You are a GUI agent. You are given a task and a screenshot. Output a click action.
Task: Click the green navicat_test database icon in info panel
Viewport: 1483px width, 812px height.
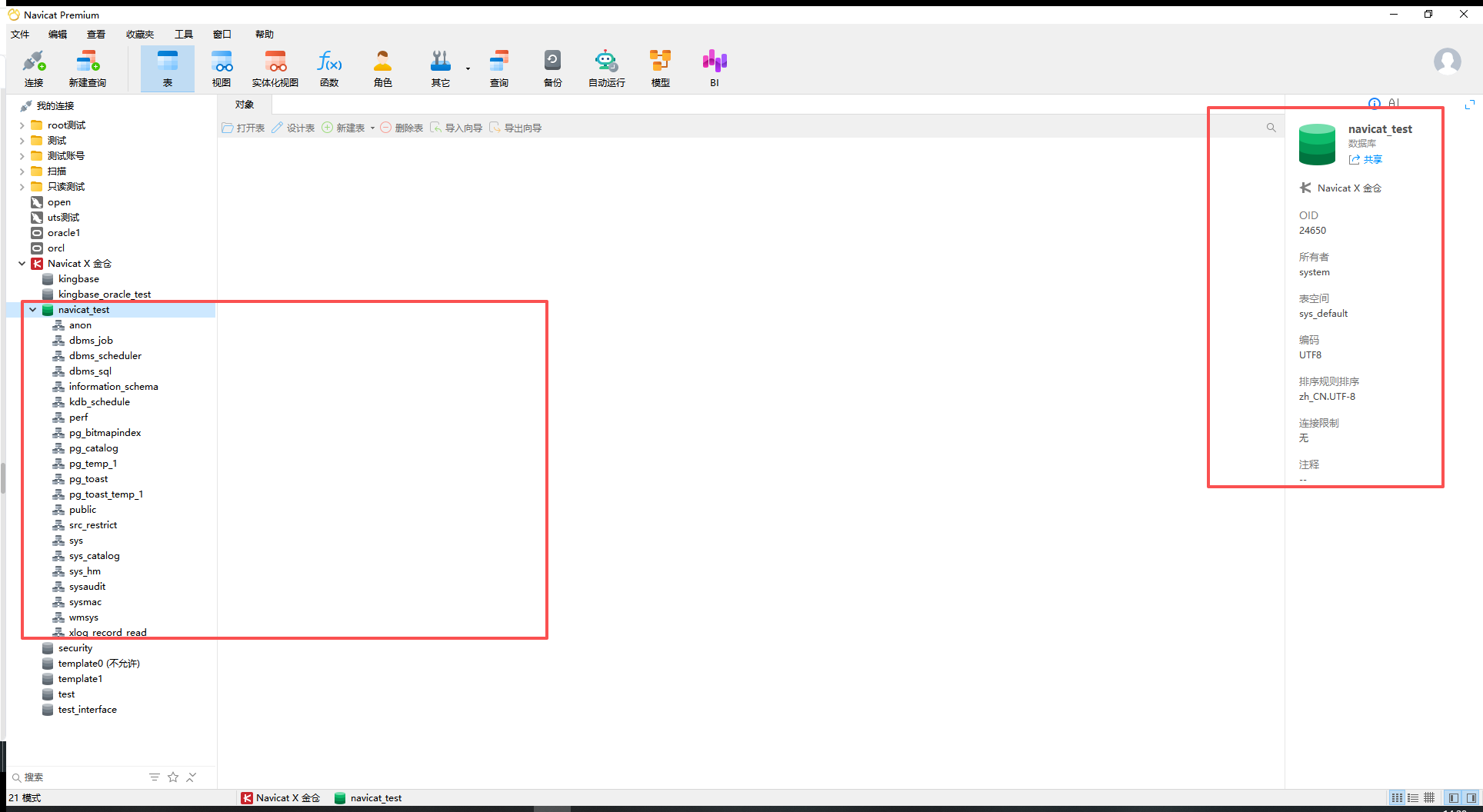pos(1317,144)
